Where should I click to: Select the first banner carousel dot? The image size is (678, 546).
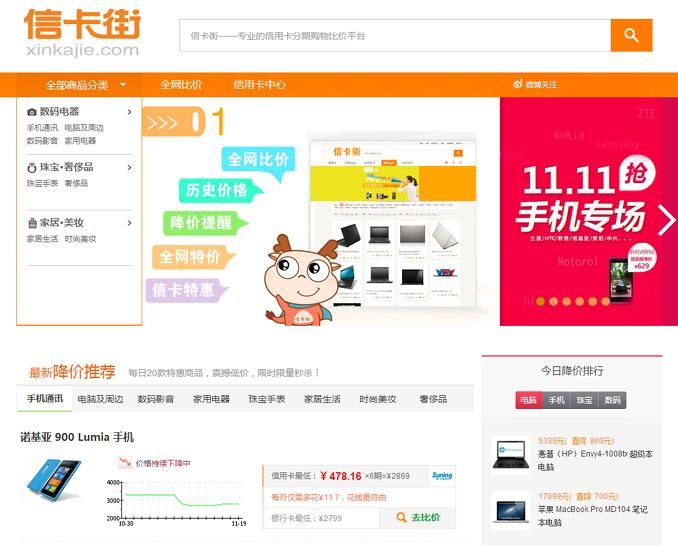540,301
